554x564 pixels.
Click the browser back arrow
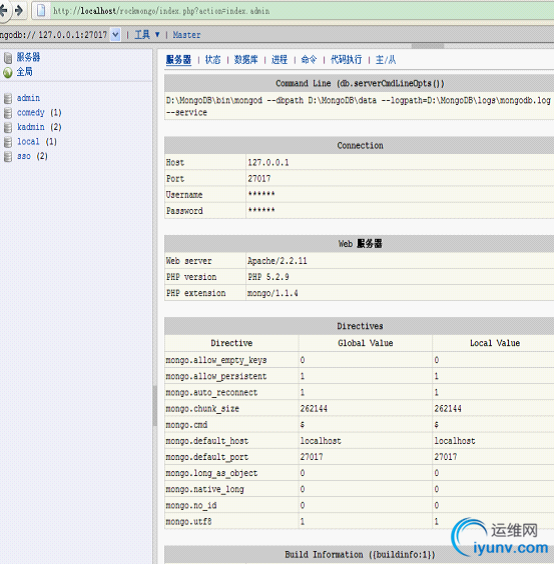[x=3, y=10]
